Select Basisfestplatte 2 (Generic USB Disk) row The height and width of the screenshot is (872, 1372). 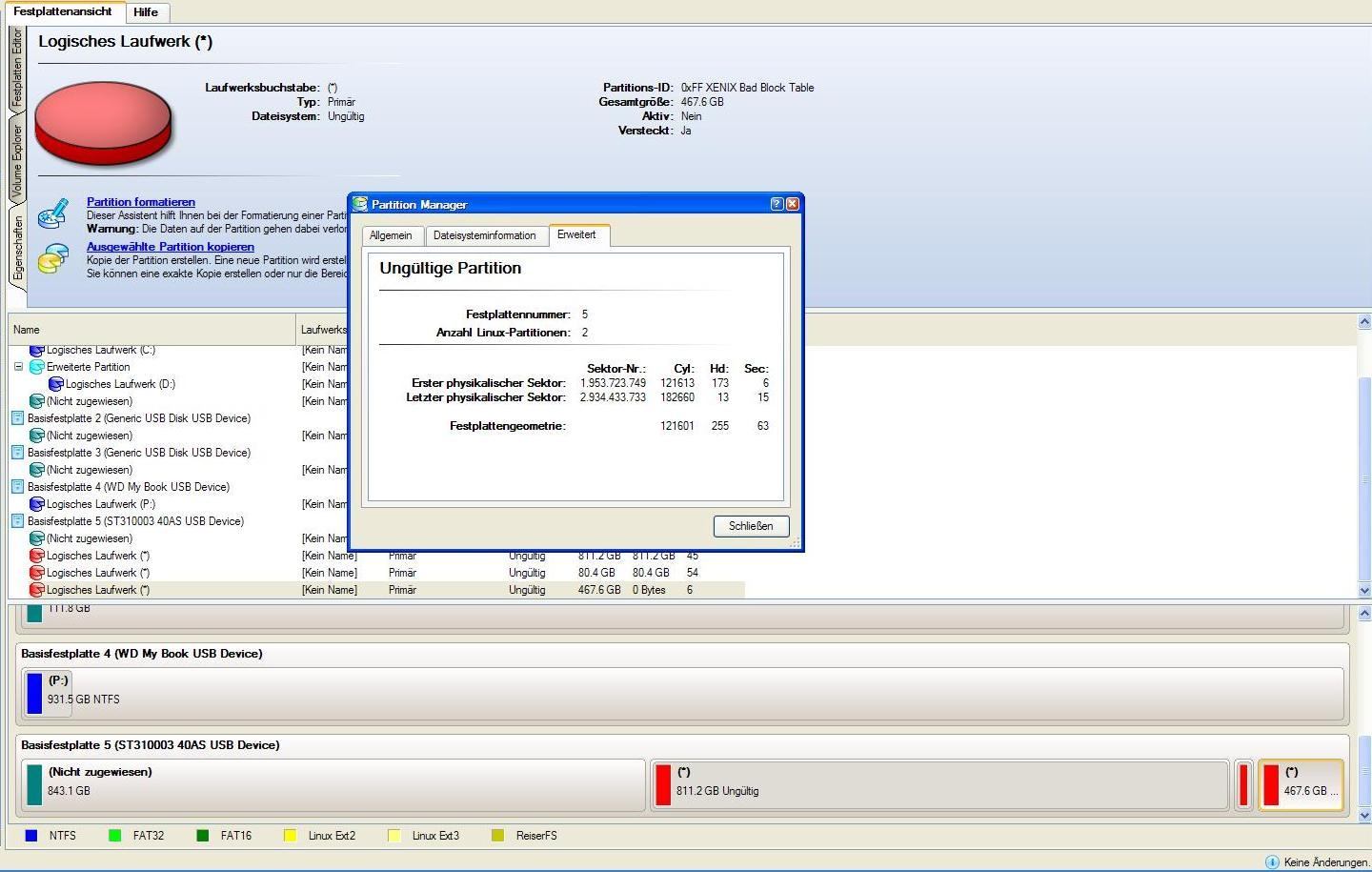[x=139, y=418]
